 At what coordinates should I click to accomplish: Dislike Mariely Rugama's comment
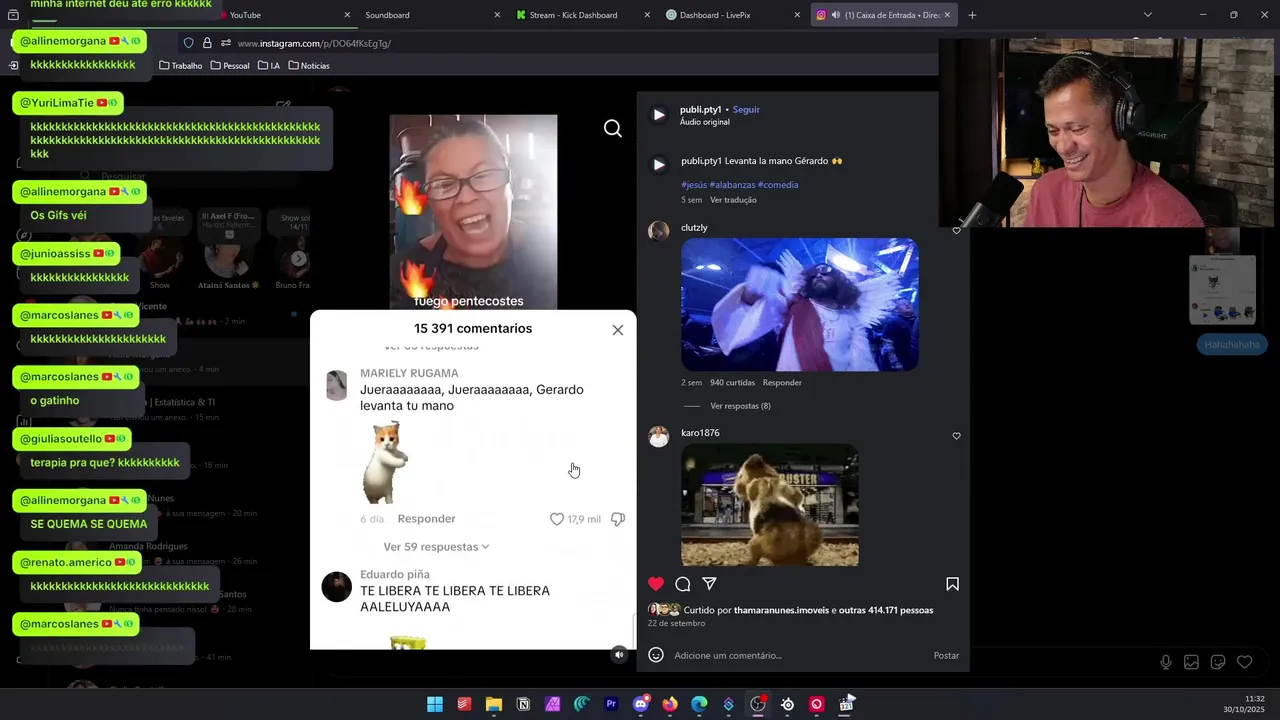[x=618, y=519]
